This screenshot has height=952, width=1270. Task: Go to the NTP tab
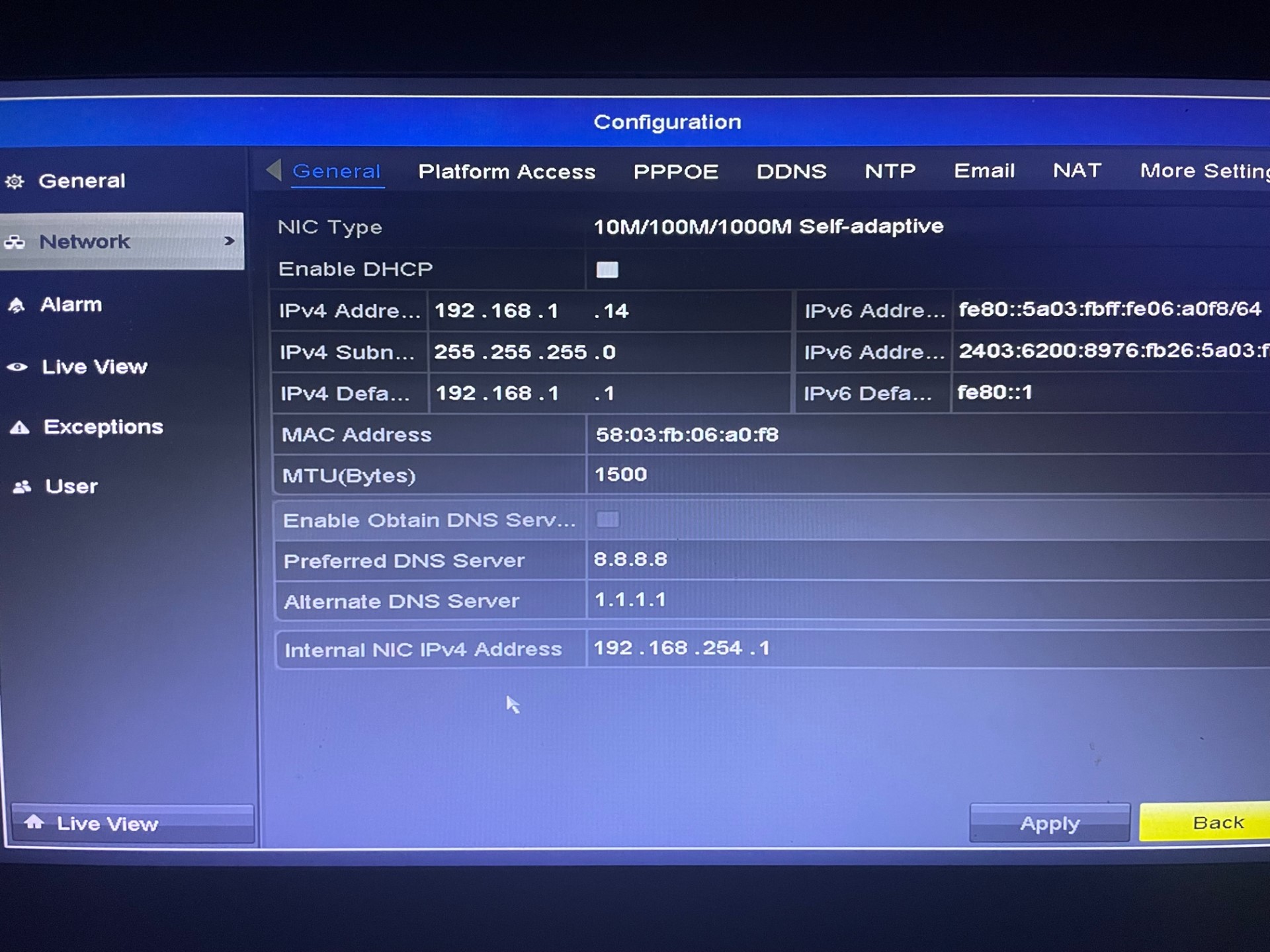coord(890,172)
